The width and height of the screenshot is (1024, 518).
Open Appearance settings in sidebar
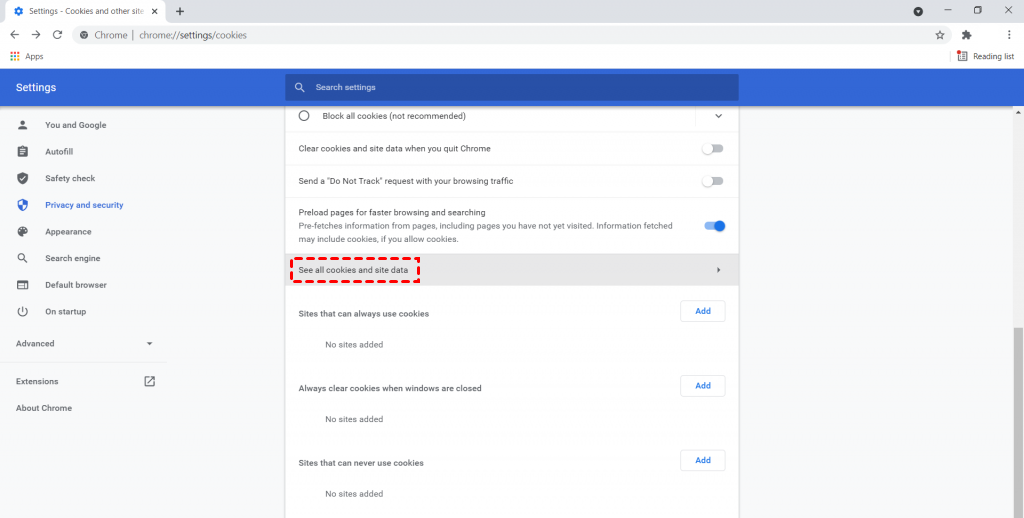click(x=68, y=232)
